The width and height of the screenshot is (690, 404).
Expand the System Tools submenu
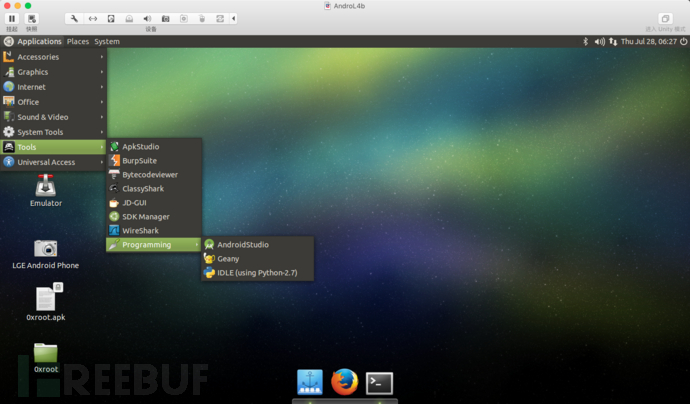53,132
